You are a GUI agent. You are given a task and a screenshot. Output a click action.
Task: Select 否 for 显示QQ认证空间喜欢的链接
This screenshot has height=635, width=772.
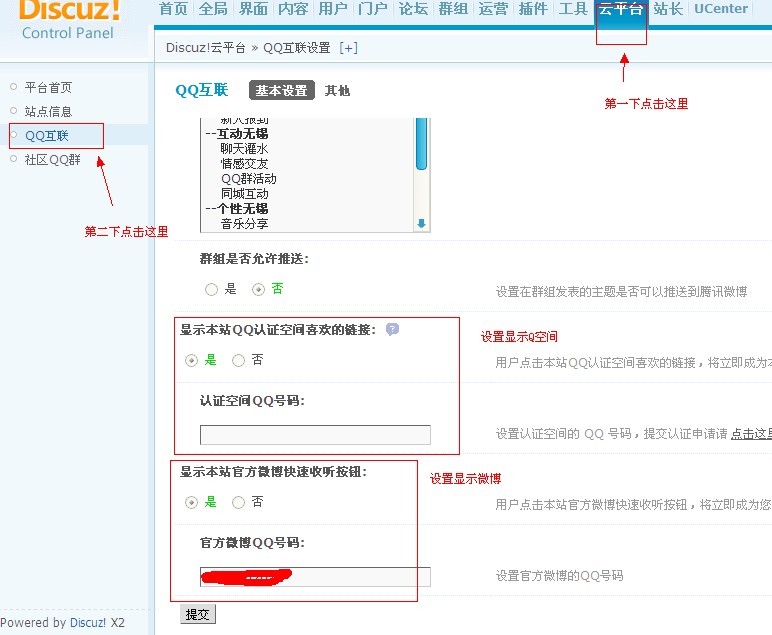pyautogui.click(x=238, y=360)
